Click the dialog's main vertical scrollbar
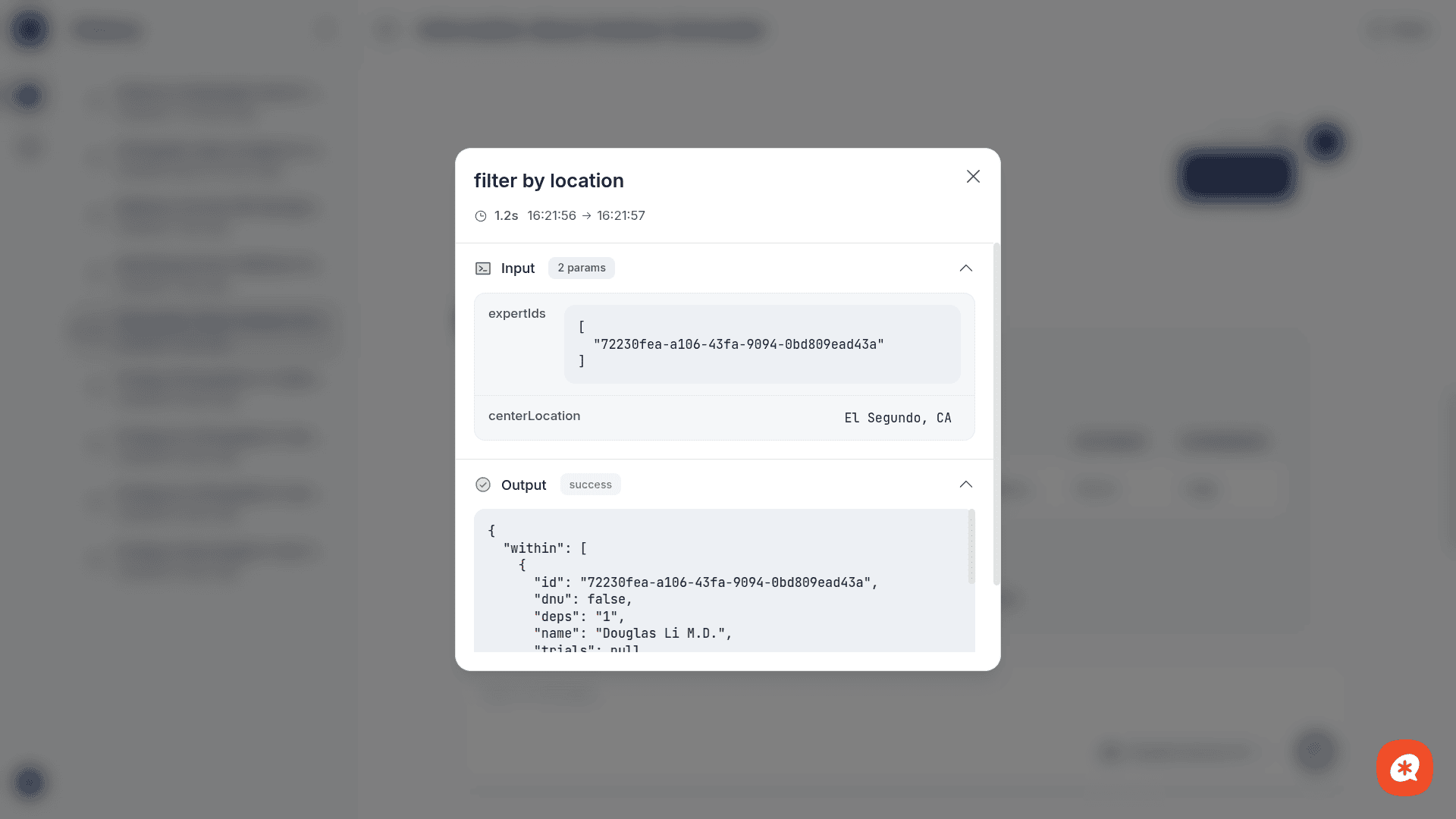 (996, 413)
